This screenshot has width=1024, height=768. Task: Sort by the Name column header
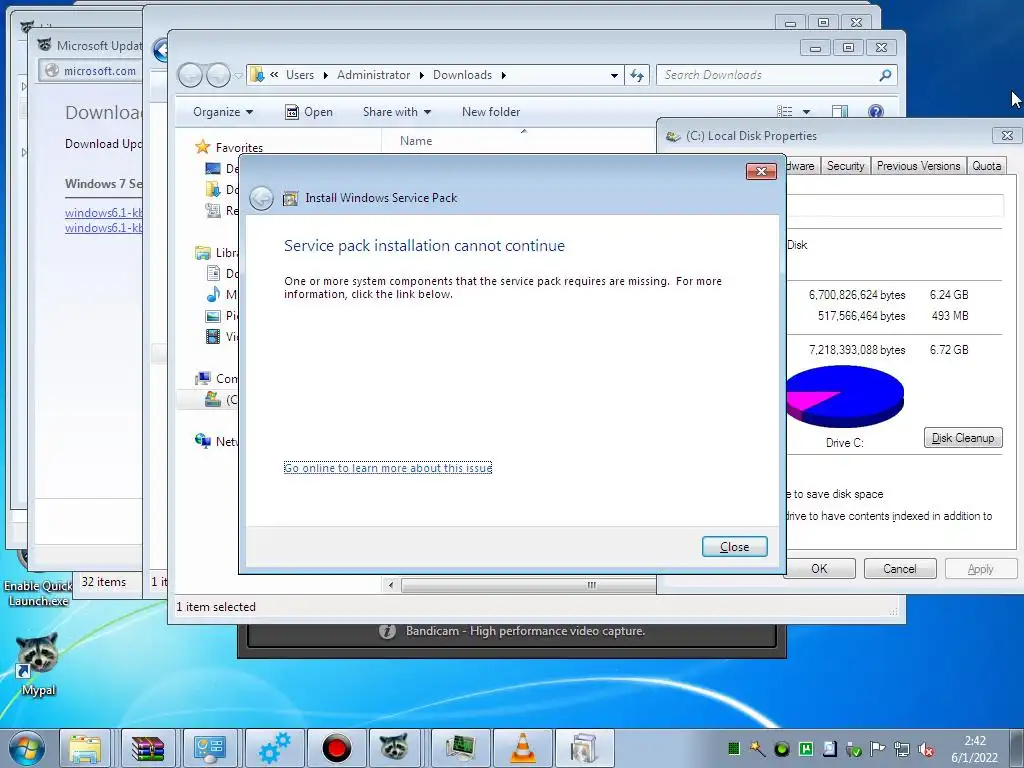416,140
